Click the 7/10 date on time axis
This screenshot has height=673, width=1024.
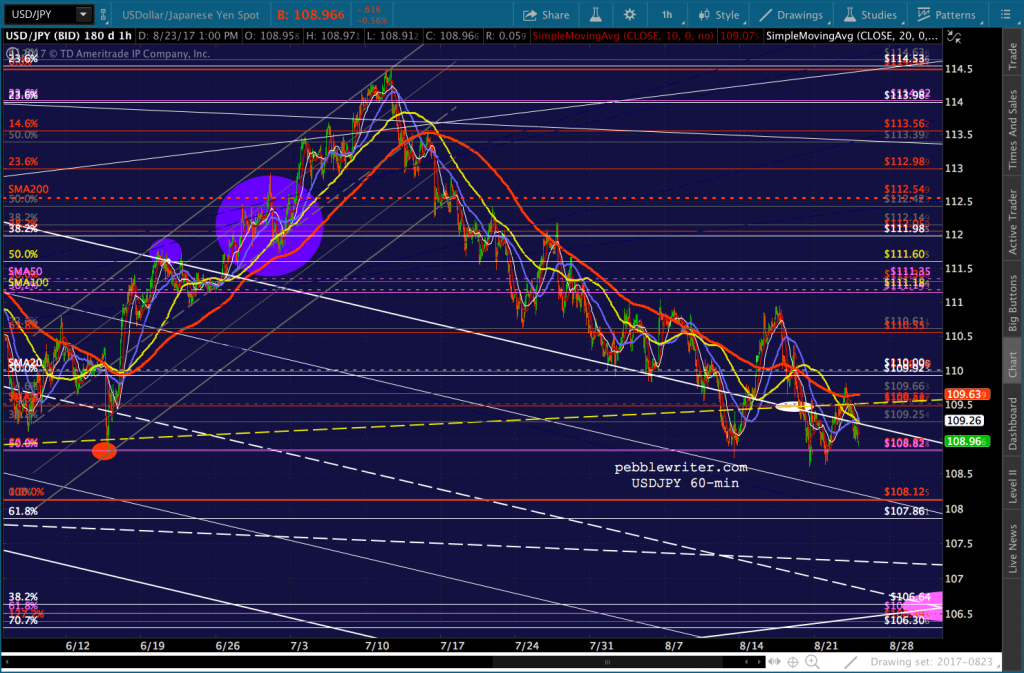pos(377,646)
